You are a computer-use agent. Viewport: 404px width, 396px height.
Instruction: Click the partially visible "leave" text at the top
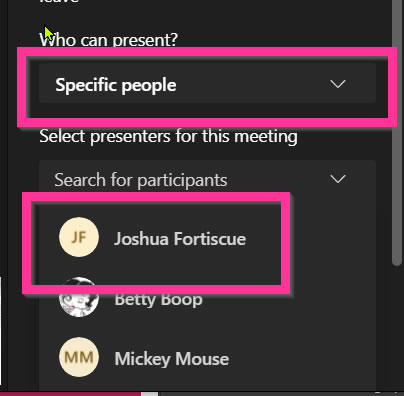[x=59, y=1]
